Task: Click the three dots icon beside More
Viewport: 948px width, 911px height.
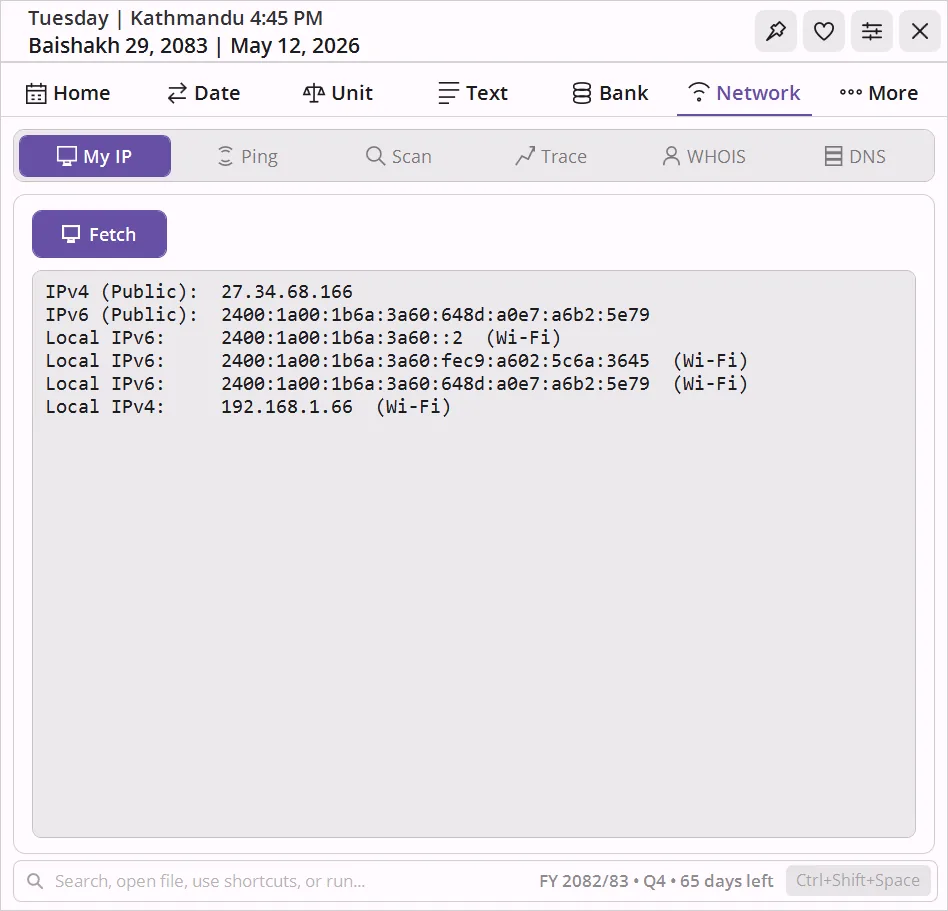Action: 851,92
